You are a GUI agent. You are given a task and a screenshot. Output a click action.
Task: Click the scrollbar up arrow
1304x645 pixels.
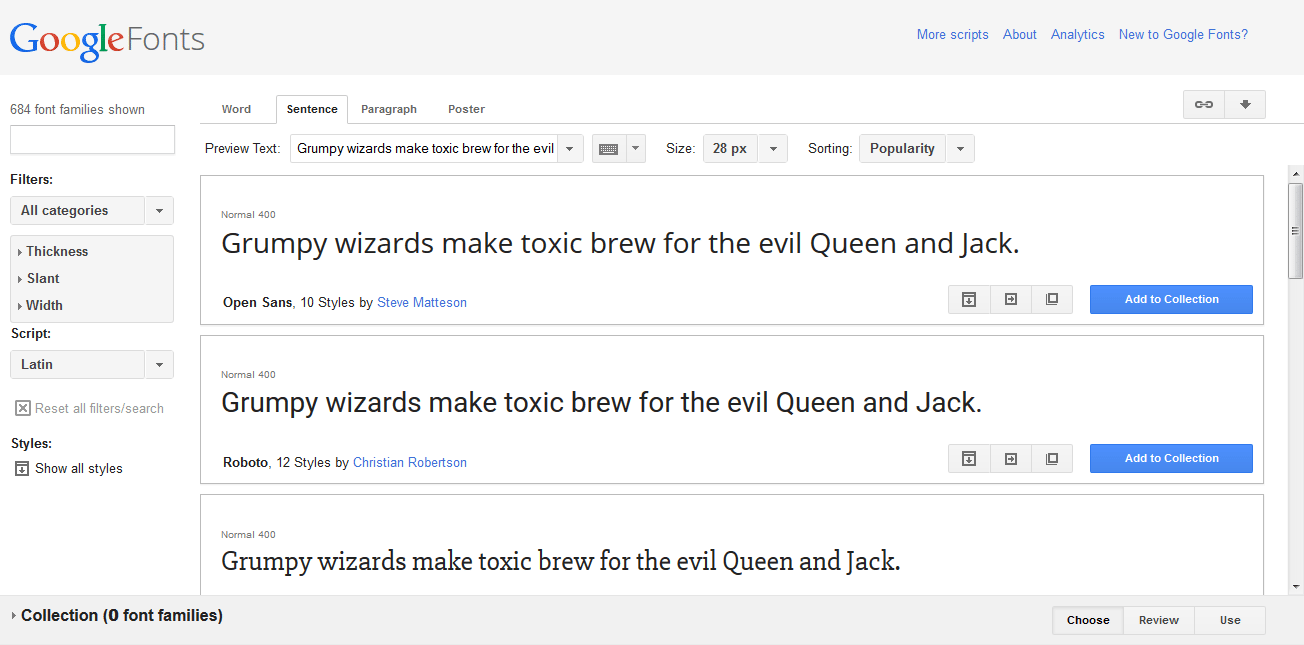click(1296, 173)
